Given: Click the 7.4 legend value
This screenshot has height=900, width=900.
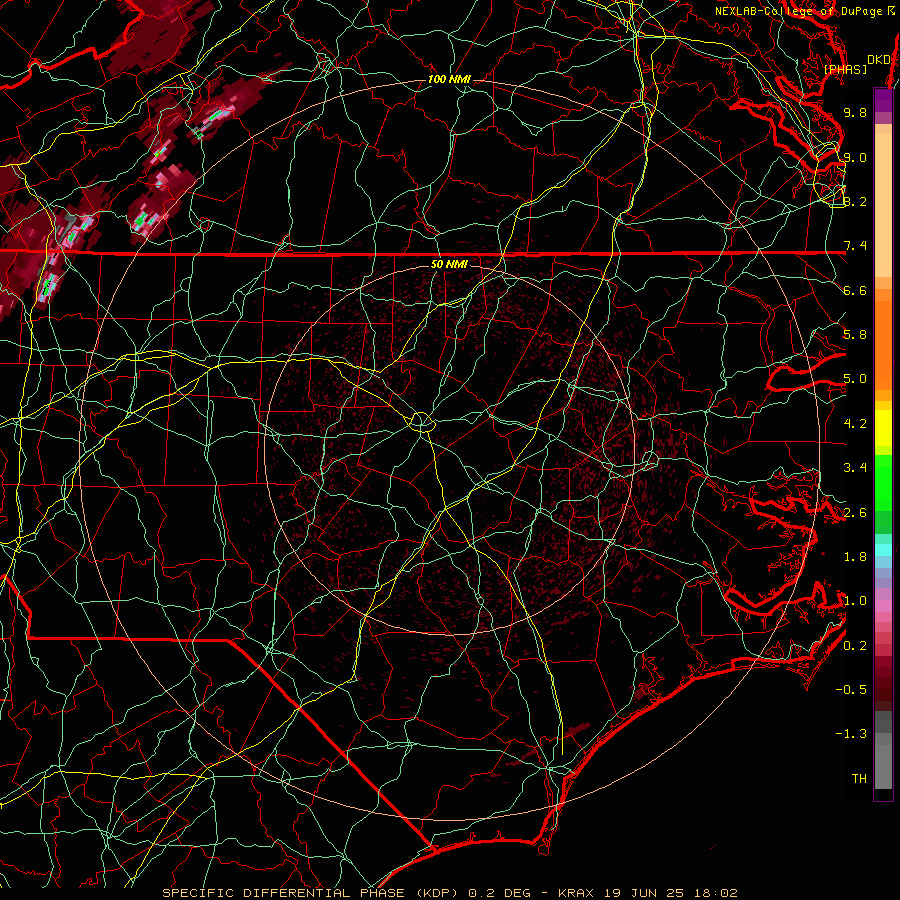Looking at the screenshot, I should (x=855, y=246).
